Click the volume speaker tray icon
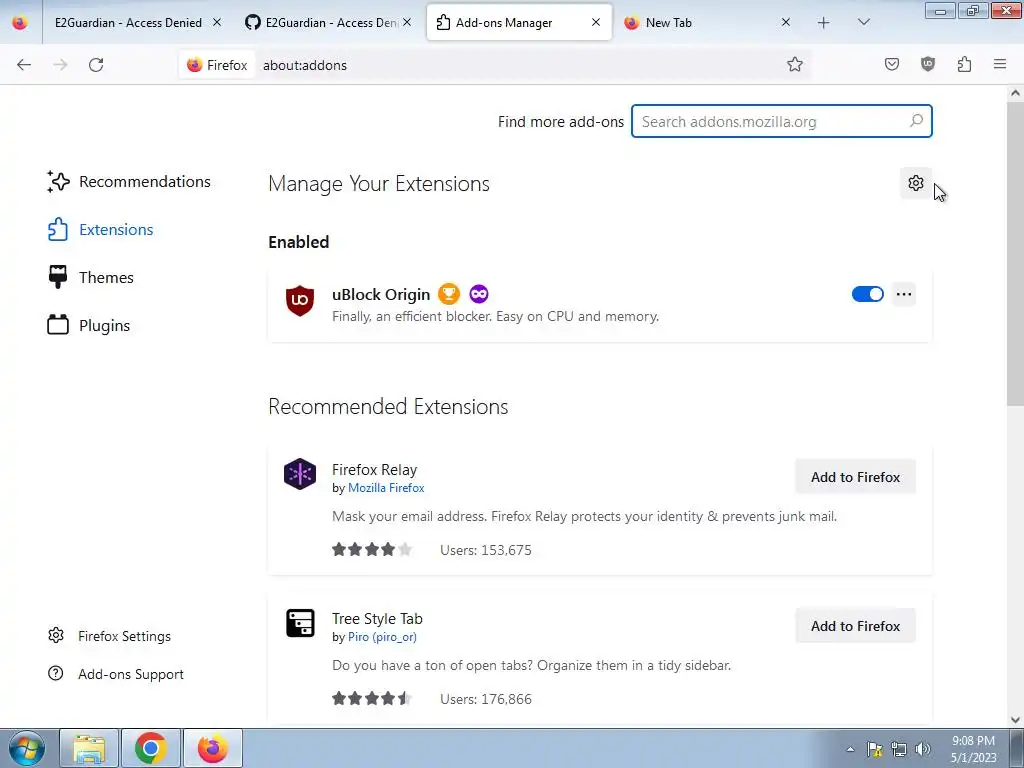 (923, 749)
